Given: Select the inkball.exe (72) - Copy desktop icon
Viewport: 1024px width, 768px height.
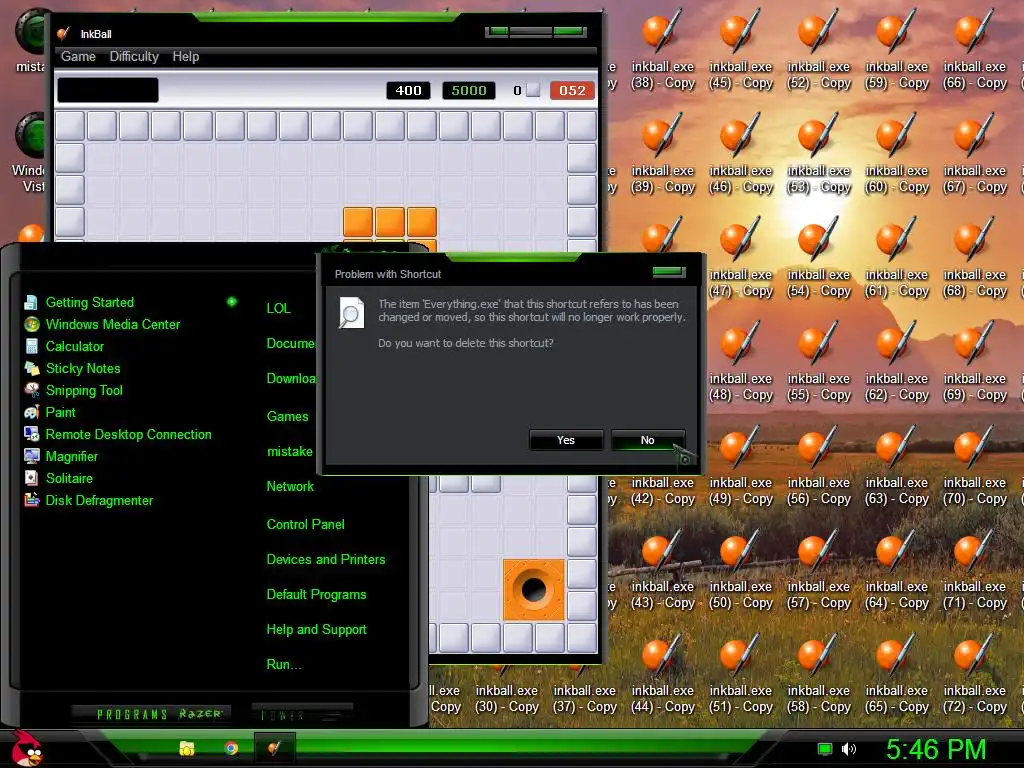Looking at the screenshot, I should tap(974, 674).
